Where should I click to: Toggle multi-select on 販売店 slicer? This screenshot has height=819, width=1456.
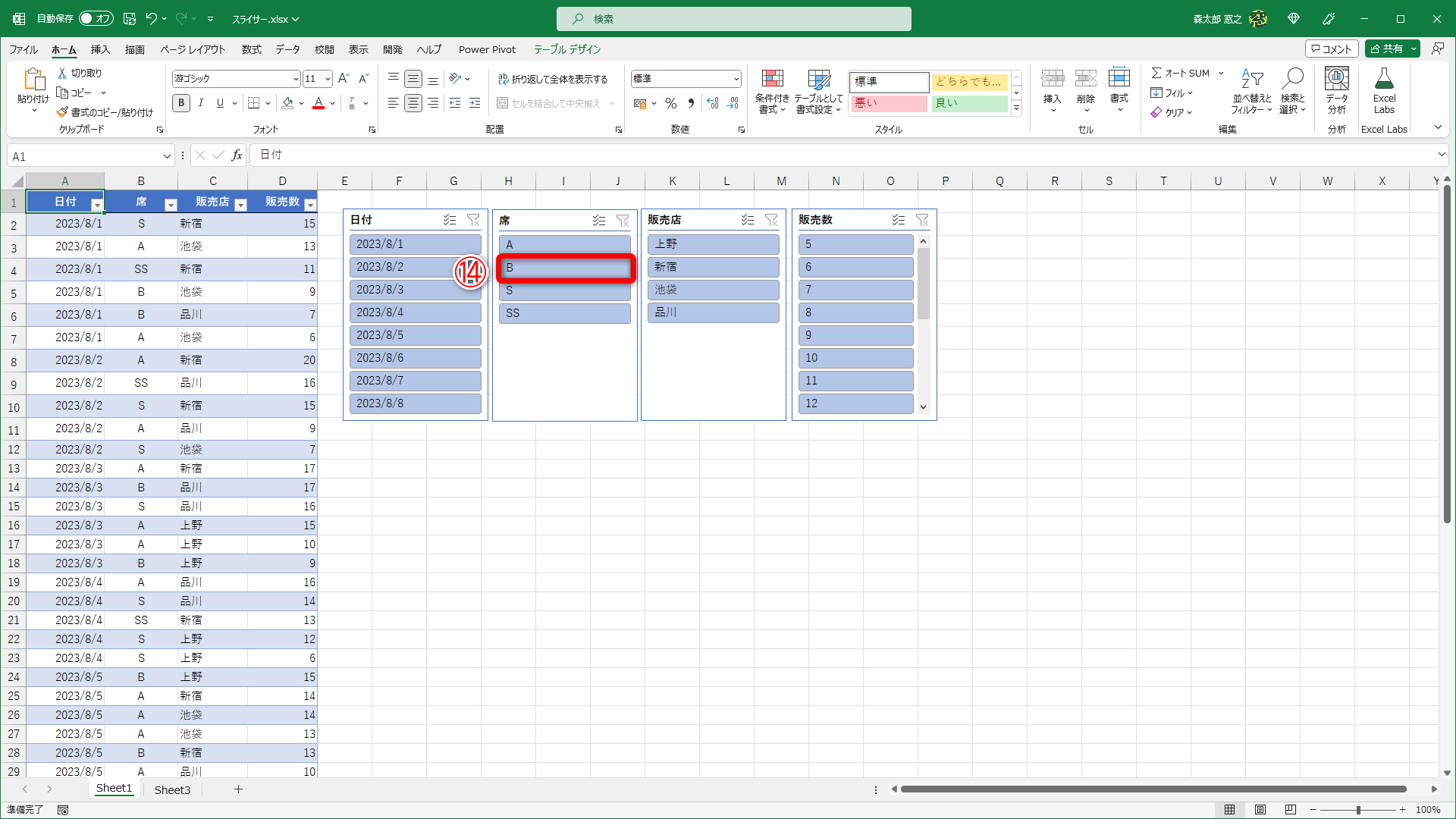coord(748,220)
